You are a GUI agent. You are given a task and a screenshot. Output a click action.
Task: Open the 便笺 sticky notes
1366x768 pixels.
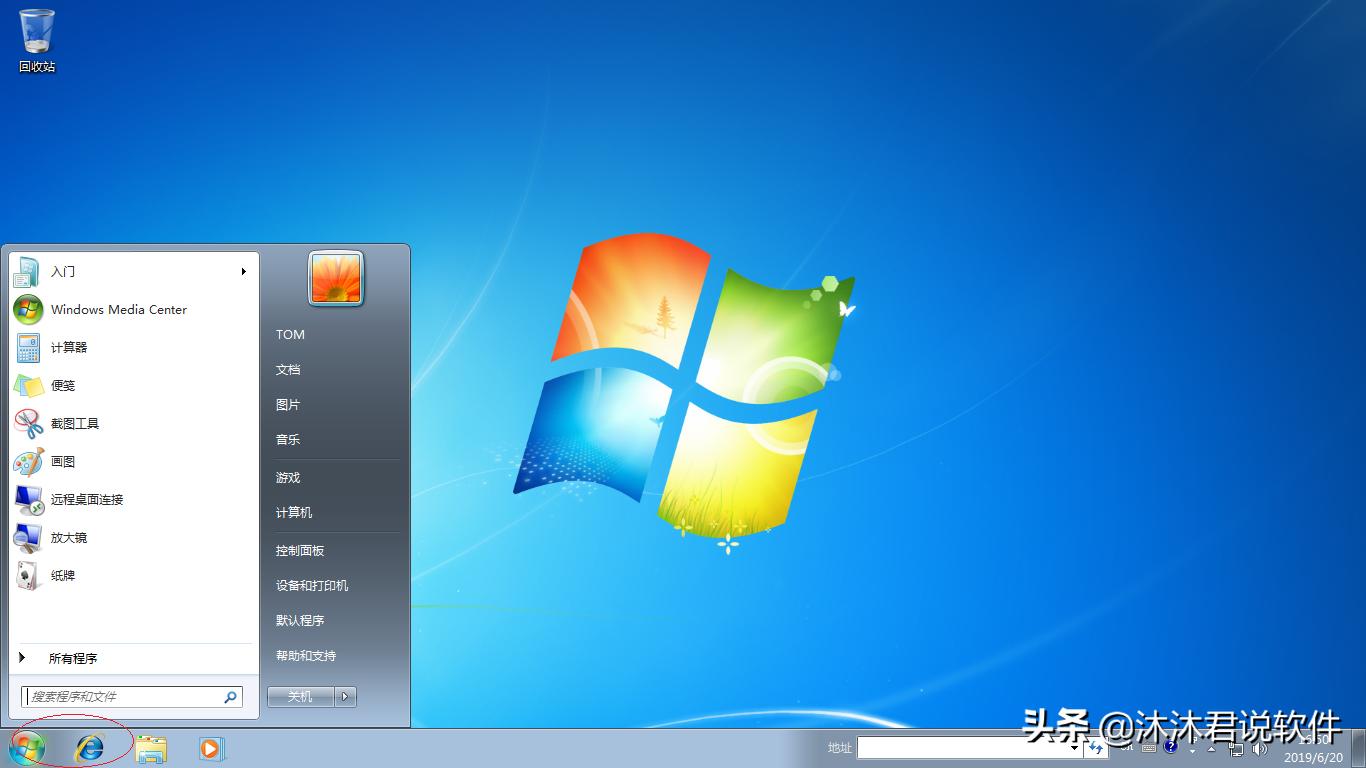62,385
